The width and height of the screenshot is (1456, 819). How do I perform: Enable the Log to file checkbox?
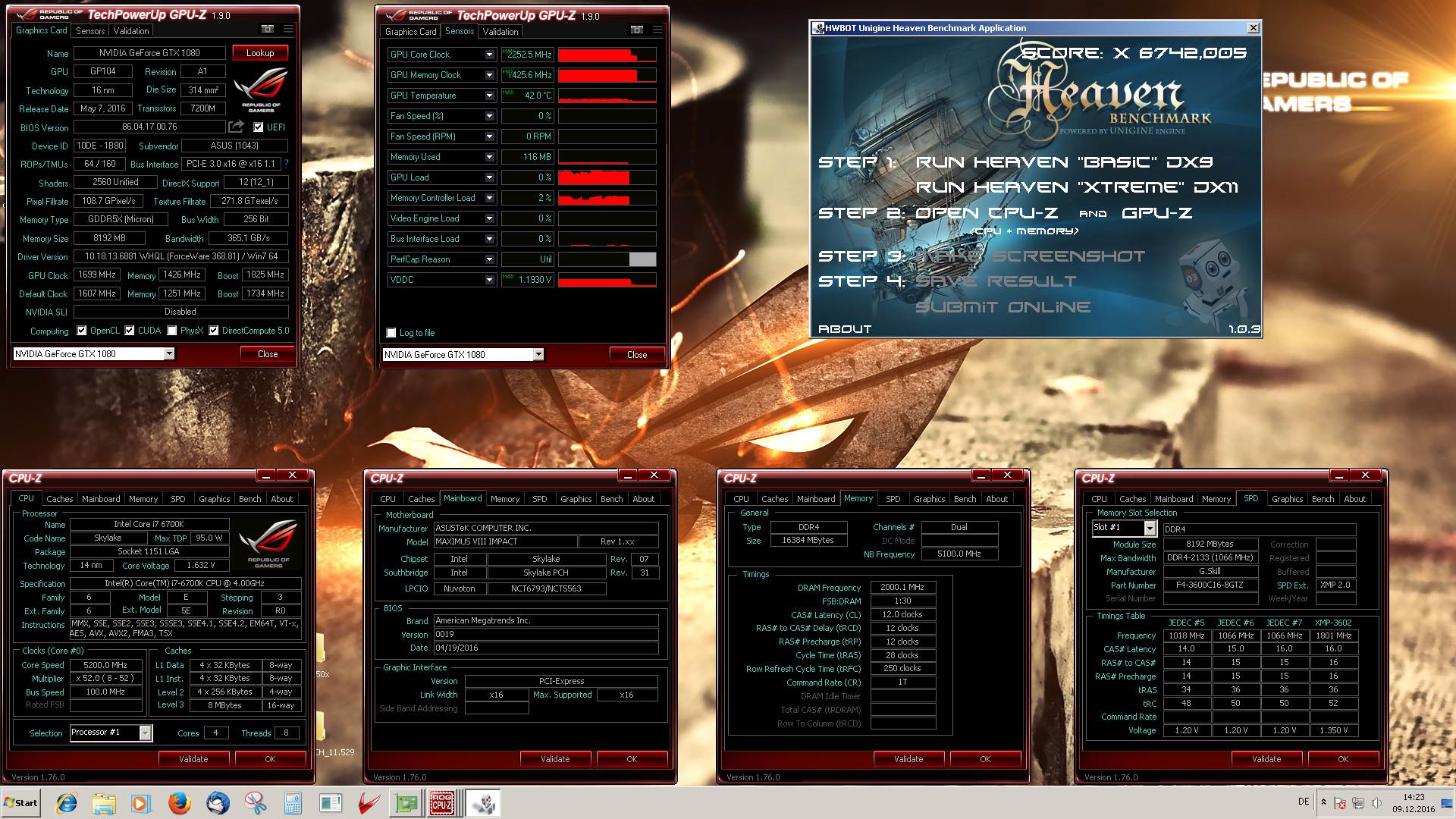tap(391, 333)
